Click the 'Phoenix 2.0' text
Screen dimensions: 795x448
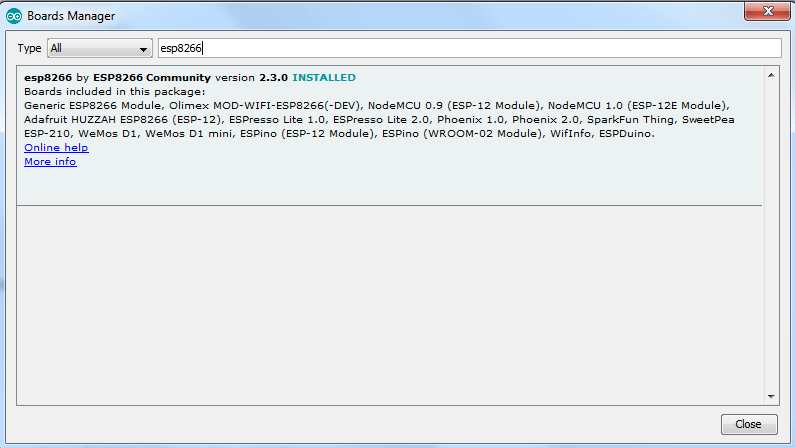point(545,120)
